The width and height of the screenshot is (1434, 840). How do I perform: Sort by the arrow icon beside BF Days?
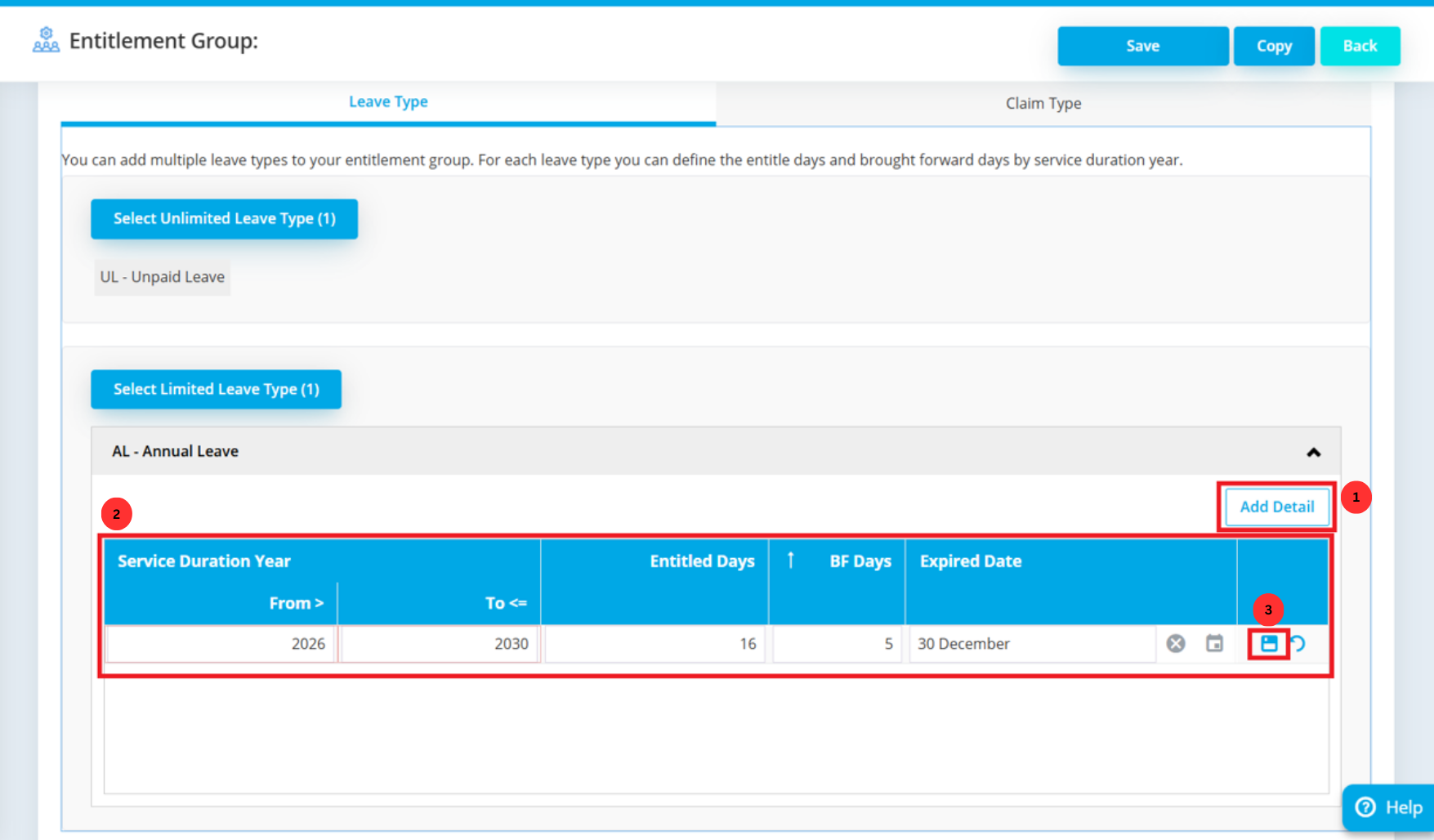(x=791, y=561)
